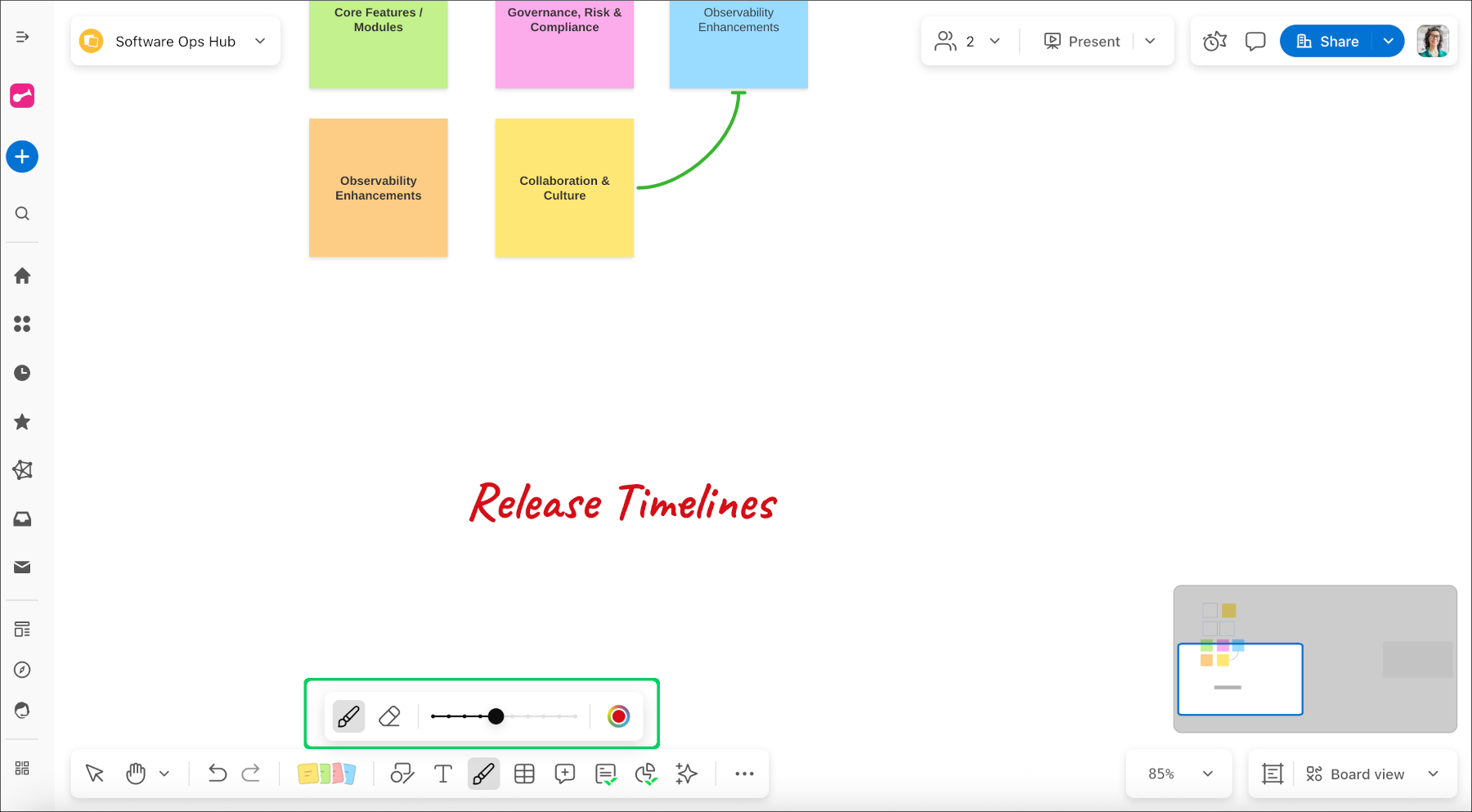Open the shapes tool
This screenshot has height=812, width=1472.
point(402,773)
